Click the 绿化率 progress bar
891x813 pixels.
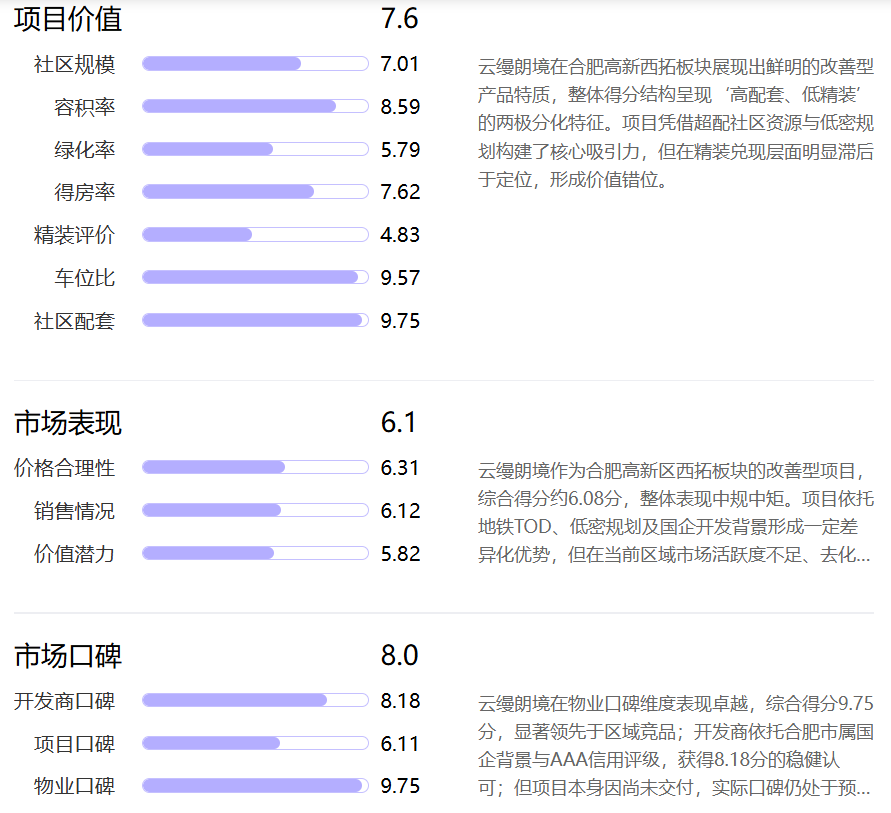point(255,149)
